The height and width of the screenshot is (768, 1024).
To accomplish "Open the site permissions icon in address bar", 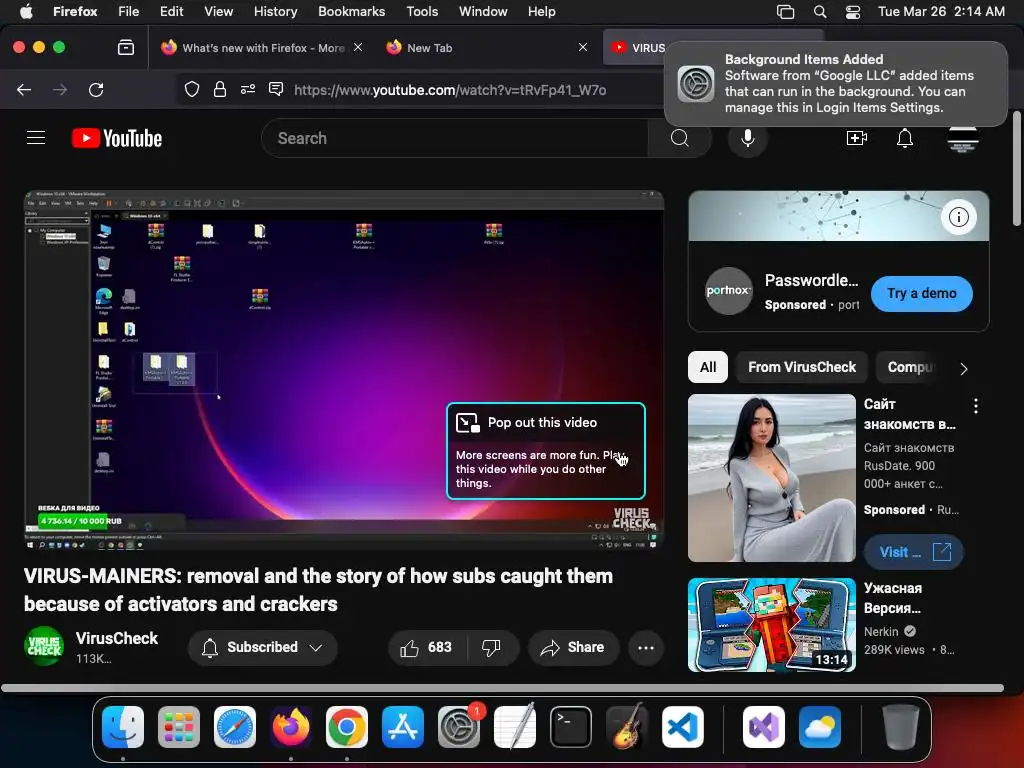I will 248,89.
